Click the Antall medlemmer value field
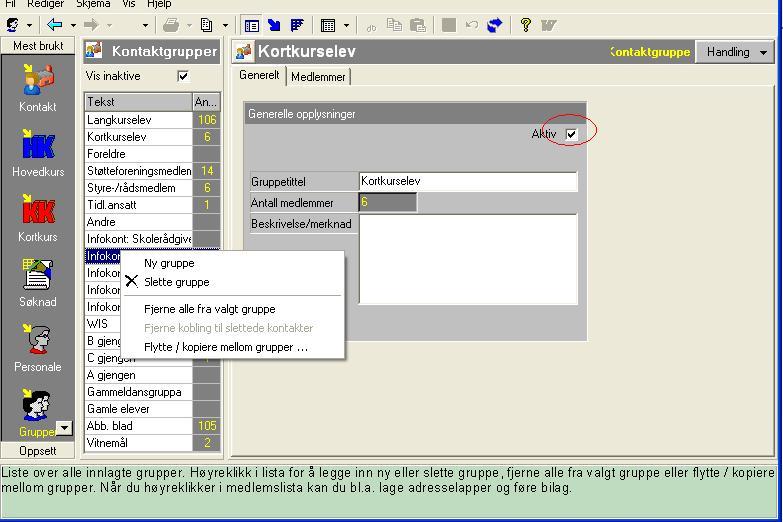This screenshot has height=522, width=783. 388,202
